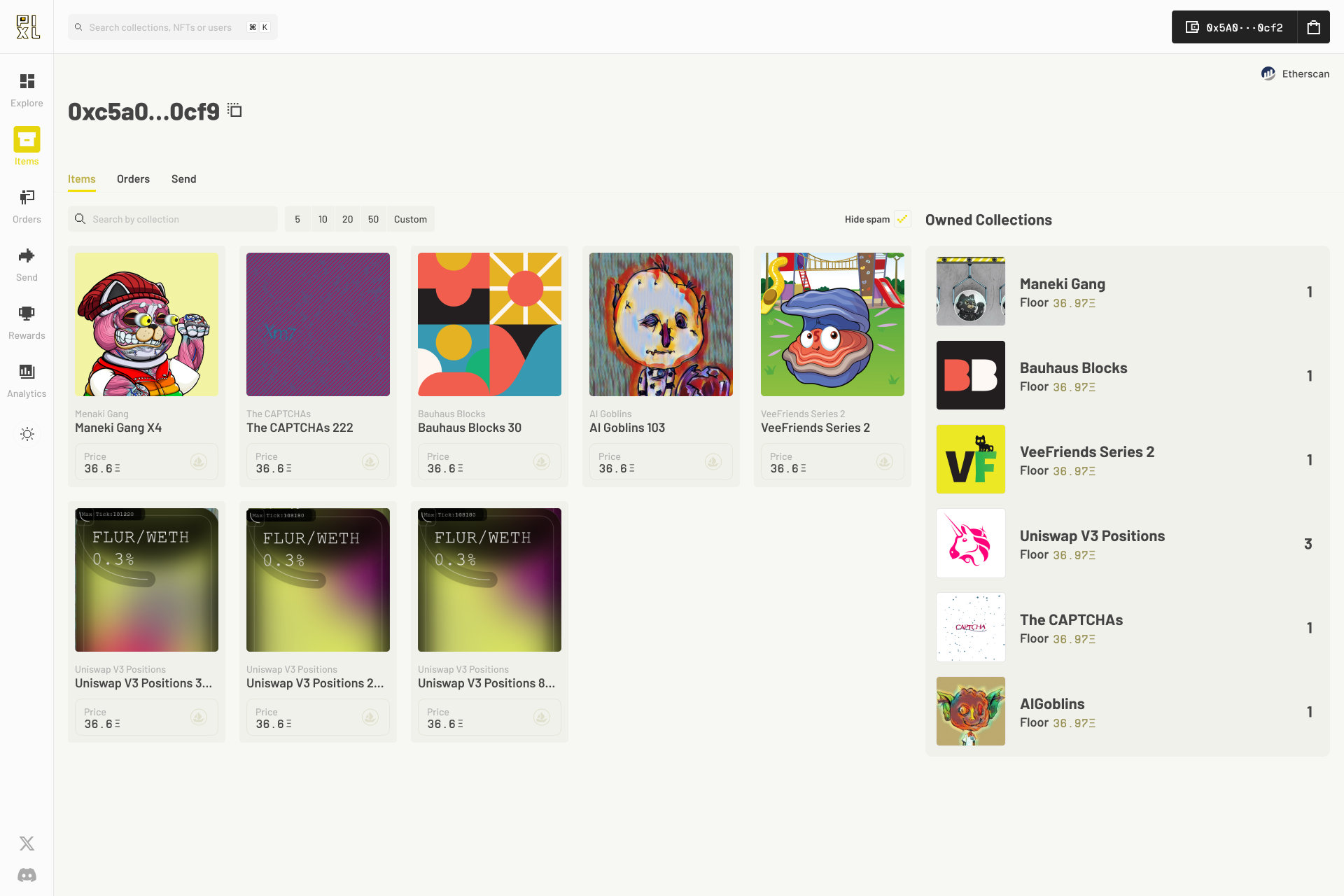Toggle the Hide spam checkbox
The height and width of the screenshot is (896, 1344).
pyautogui.click(x=902, y=219)
